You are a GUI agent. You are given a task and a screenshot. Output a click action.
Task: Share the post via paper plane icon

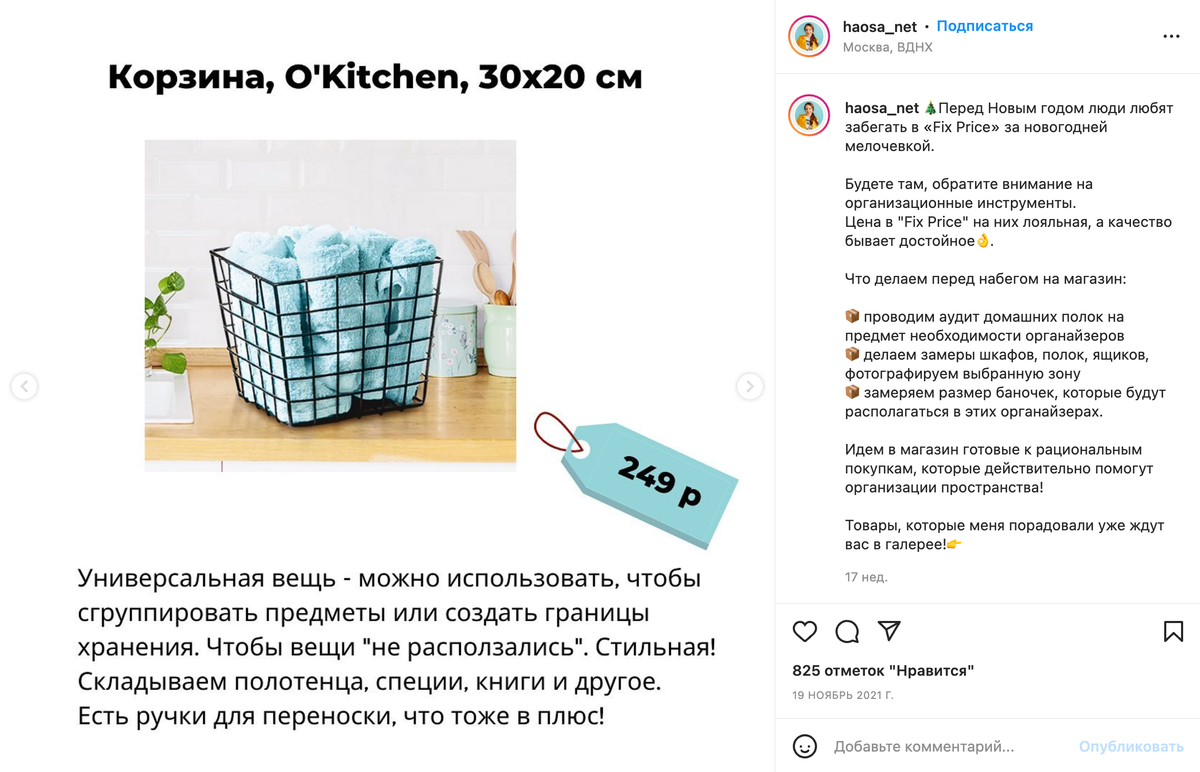coord(889,631)
